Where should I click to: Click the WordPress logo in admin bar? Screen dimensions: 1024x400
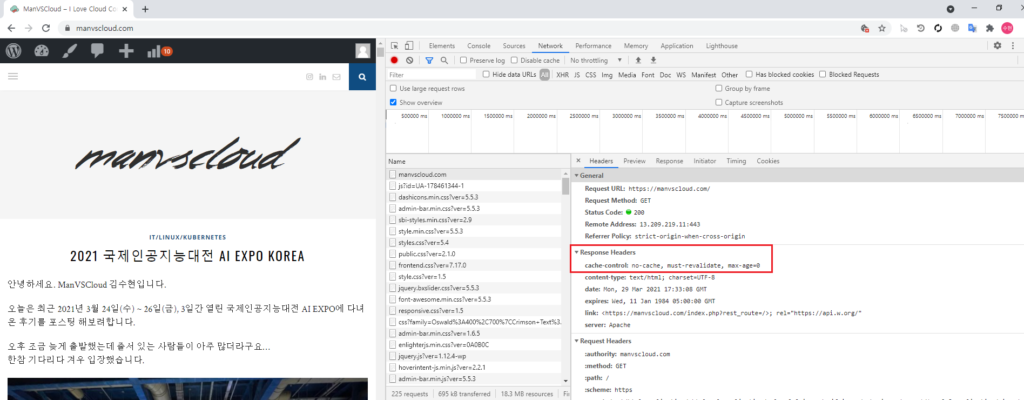point(14,51)
